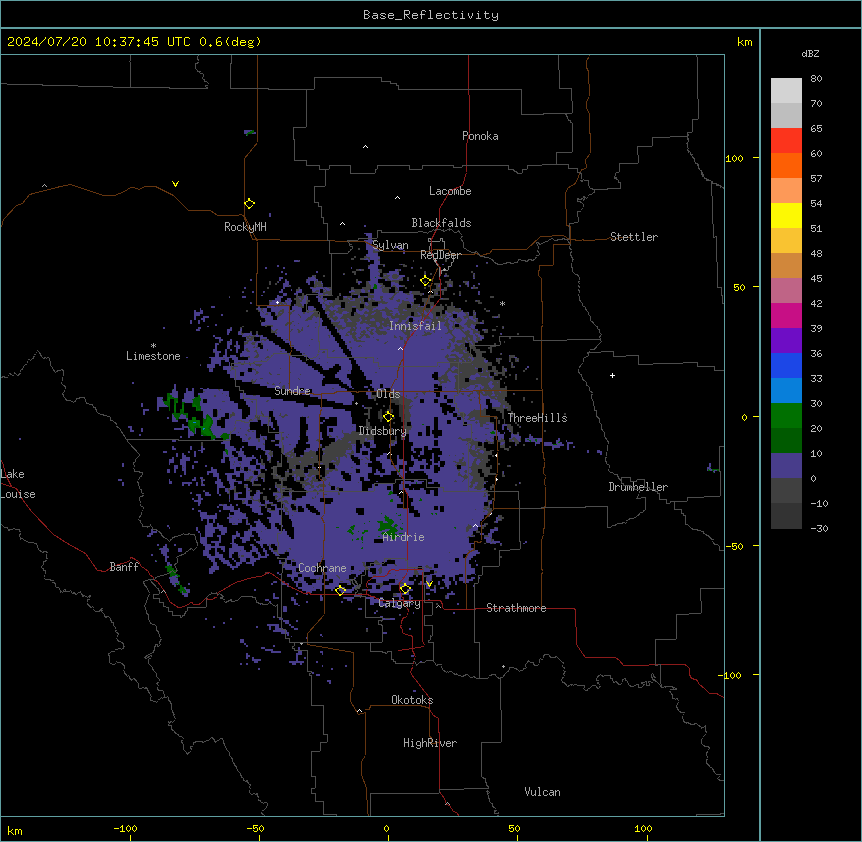Click the yellow diamond marker above RockyMH
The height and width of the screenshot is (842, 862).
click(250, 204)
